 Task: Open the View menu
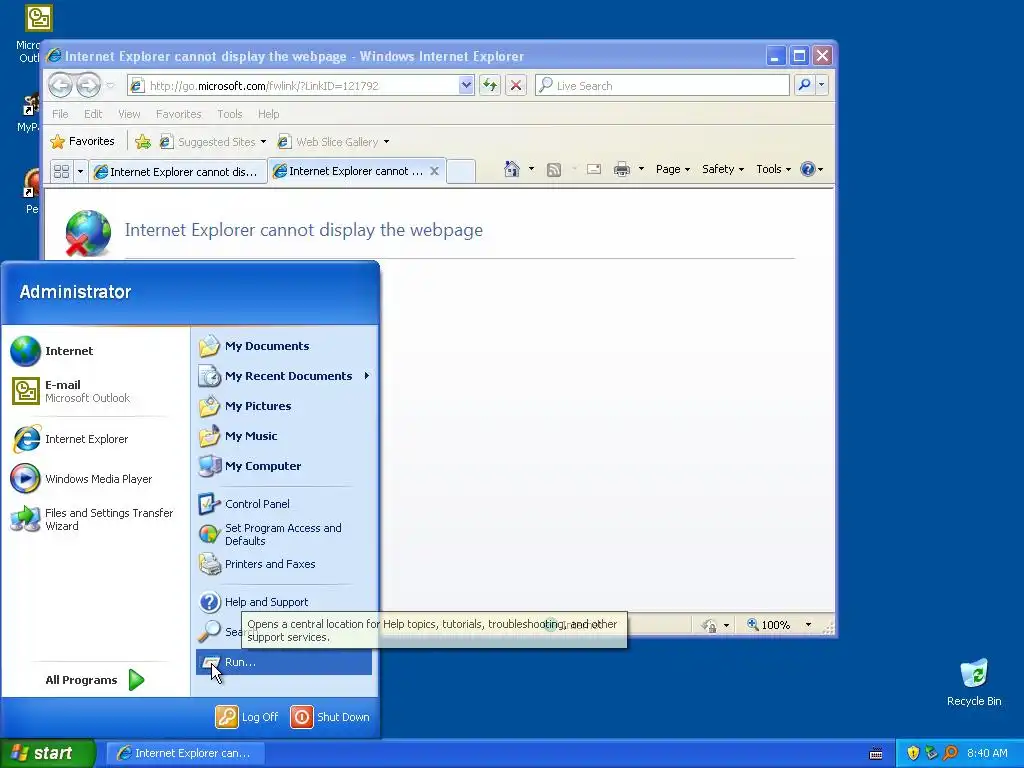129,114
